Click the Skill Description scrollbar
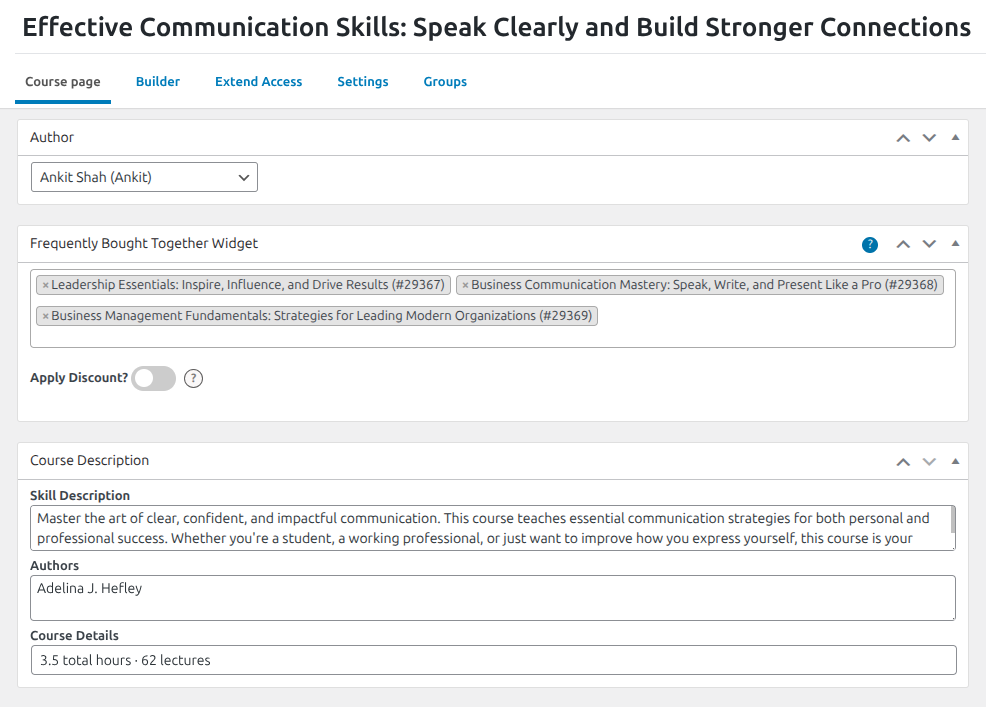Viewport: 986px width, 707px height. (x=952, y=520)
